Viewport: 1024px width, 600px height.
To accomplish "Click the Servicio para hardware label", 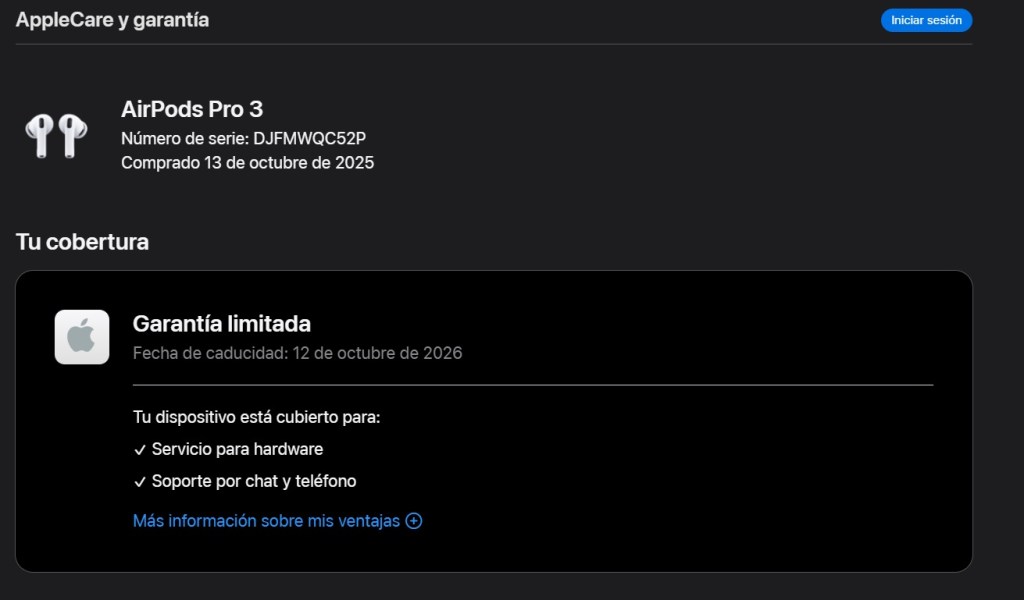I will pyautogui.click(x=237, y=450).
